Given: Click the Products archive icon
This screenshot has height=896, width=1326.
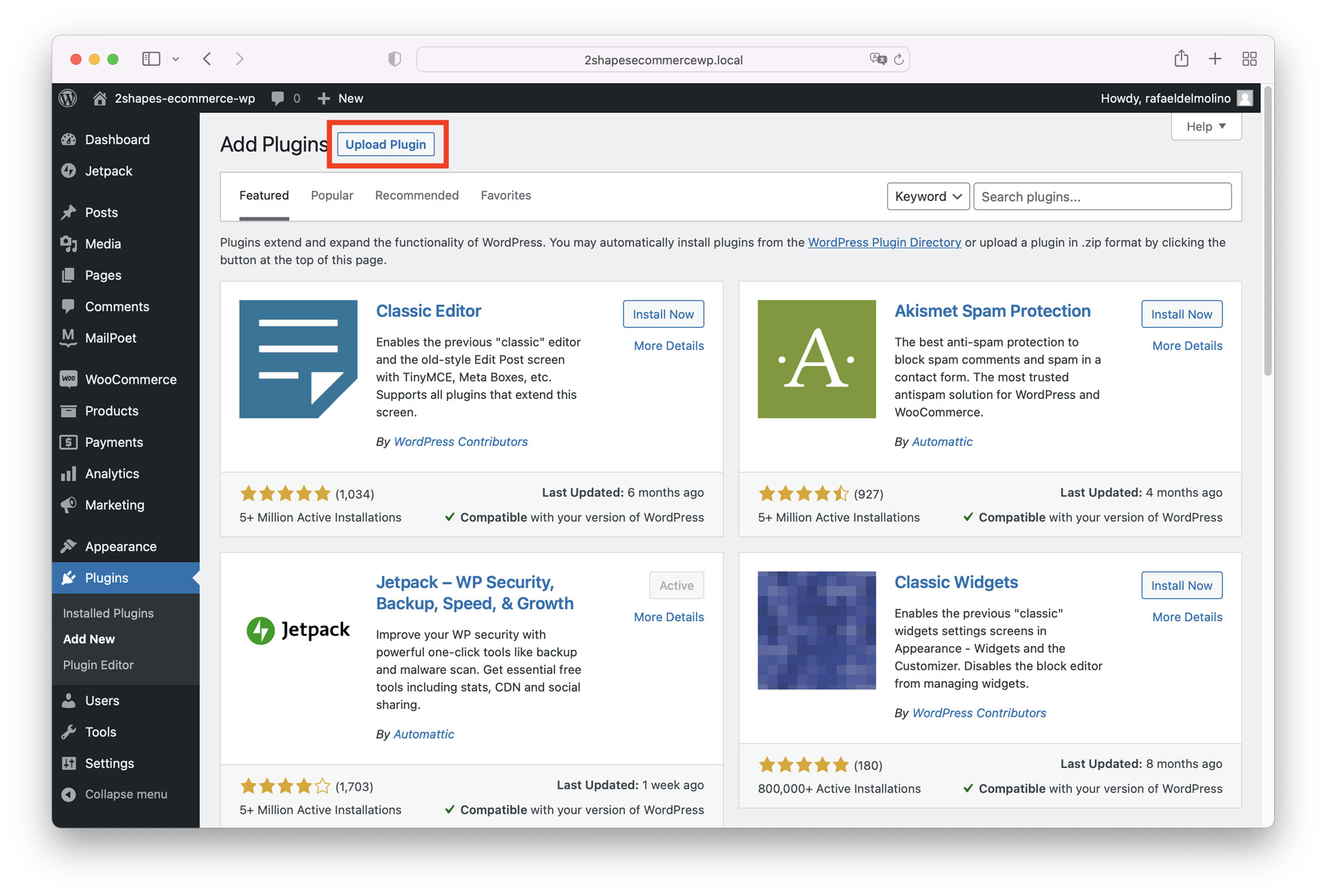Looking at the screenshot, I should pos(68,411).
